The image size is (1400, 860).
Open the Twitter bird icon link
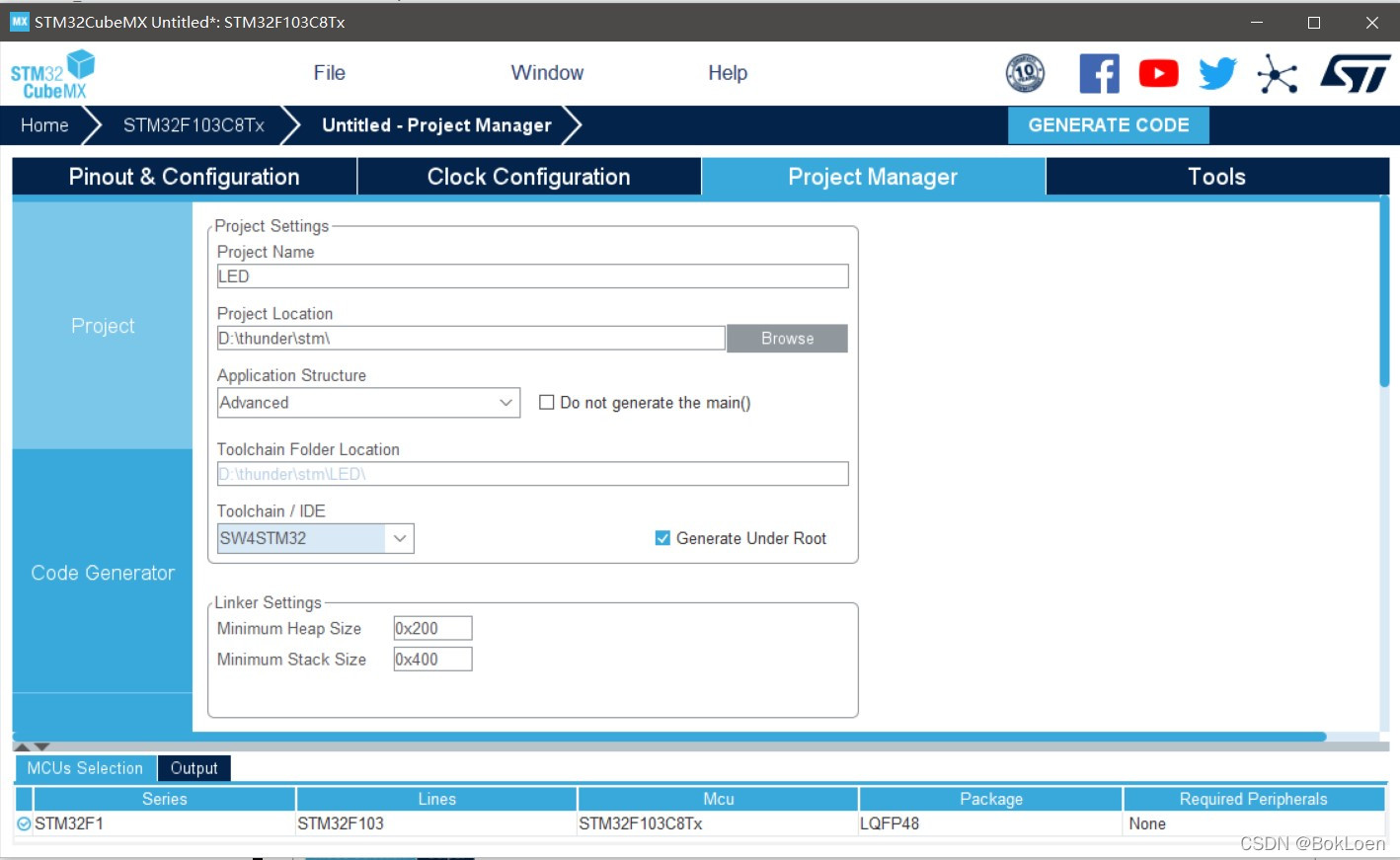(x=1217, y=73)
